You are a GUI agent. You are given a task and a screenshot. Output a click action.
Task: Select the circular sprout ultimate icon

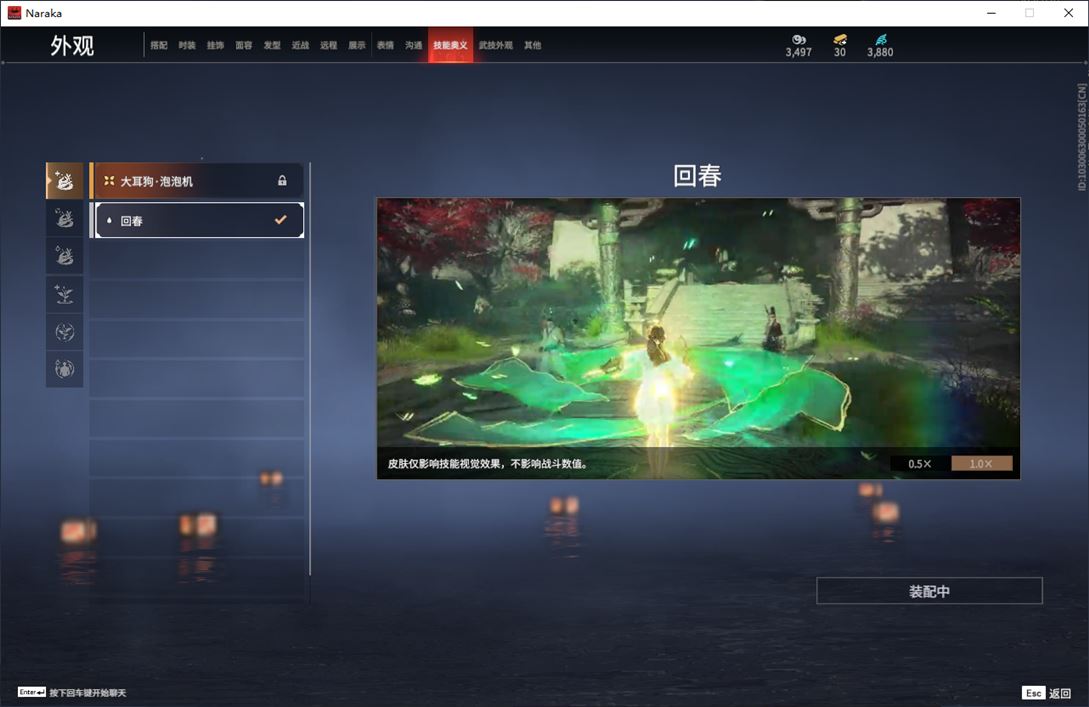65,332
